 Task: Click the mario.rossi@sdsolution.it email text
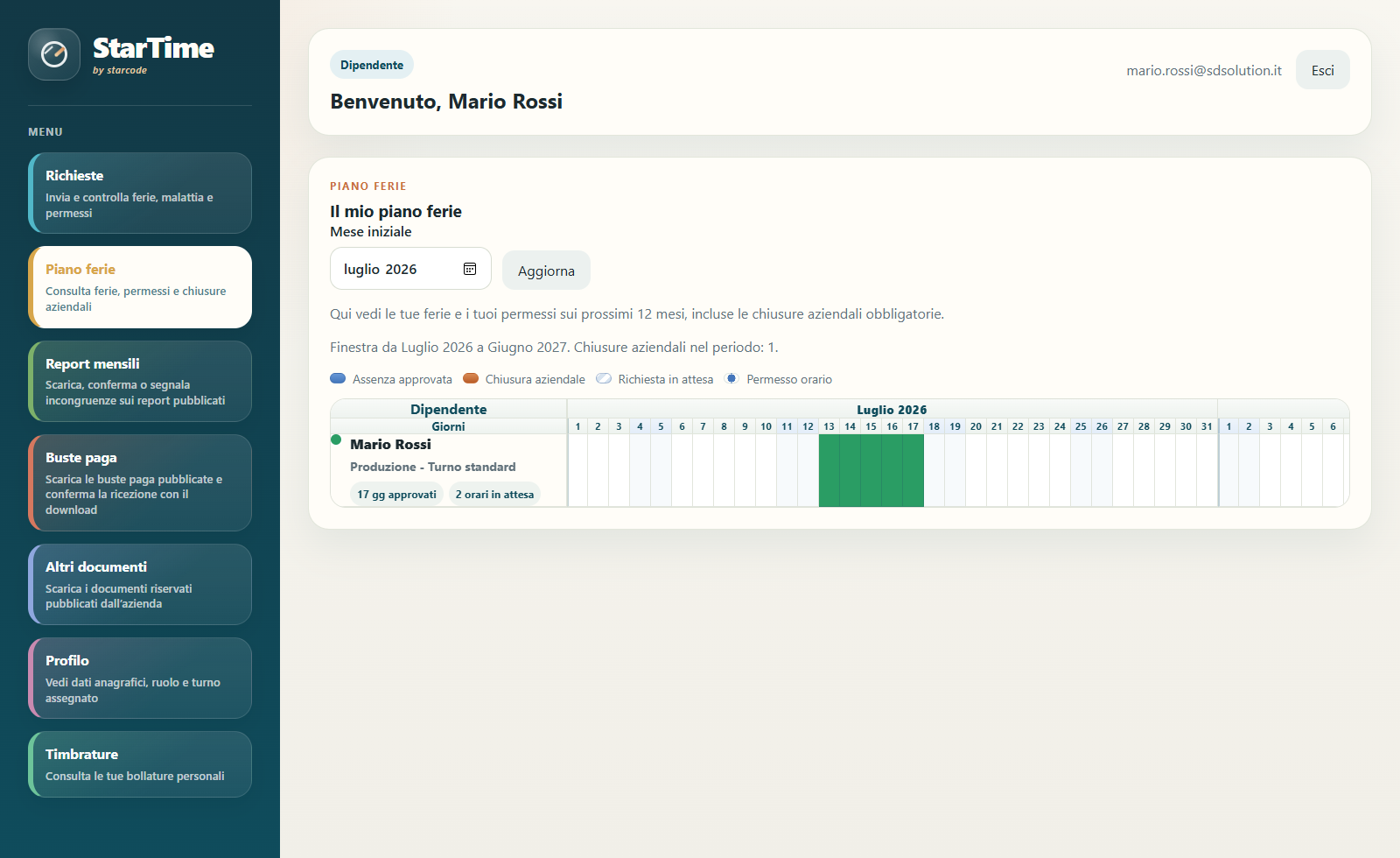tap(1204, 70)
